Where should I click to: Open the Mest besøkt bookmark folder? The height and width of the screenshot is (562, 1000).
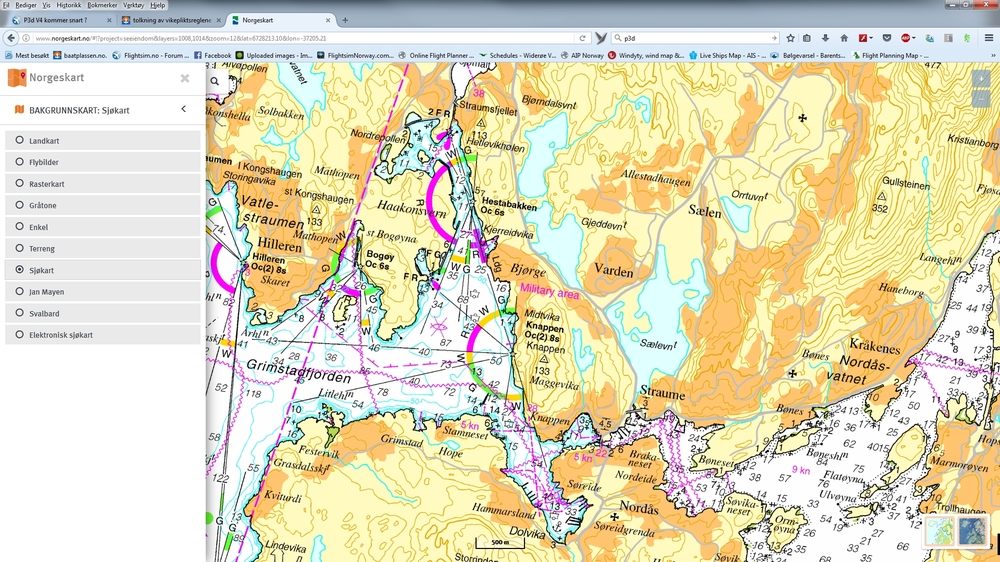(x=27, y=55)
